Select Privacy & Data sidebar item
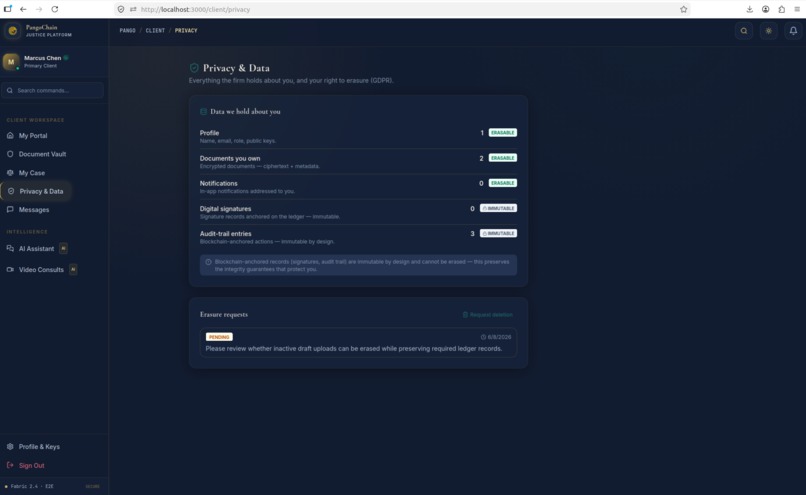 pyautogui.click(x=36, y=191)
